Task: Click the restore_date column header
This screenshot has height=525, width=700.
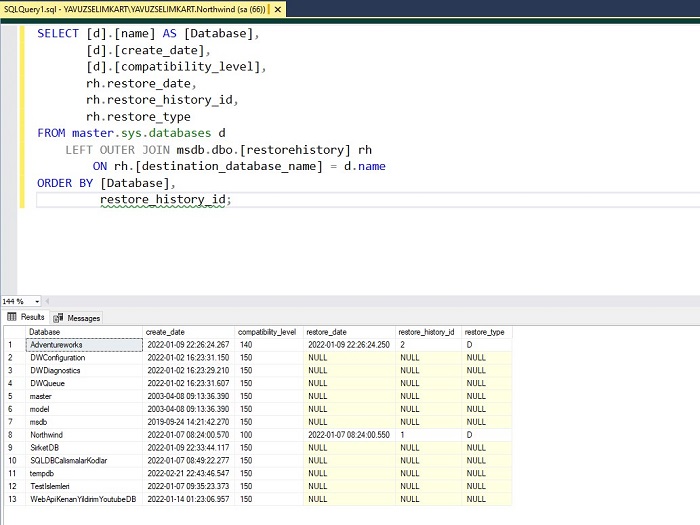Action: point(349,332)
